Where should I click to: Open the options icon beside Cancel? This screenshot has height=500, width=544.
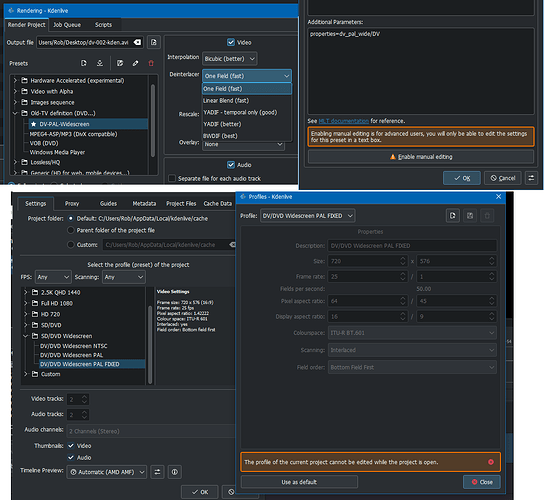coord(531,178)
